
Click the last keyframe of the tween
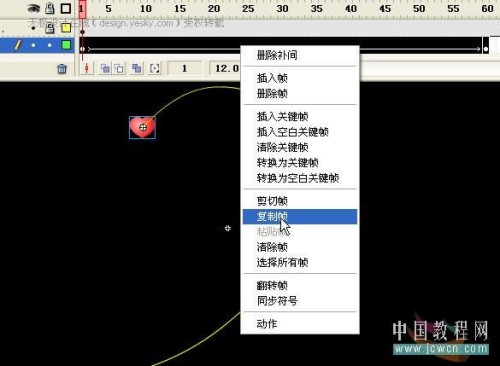tap(486, 49)
